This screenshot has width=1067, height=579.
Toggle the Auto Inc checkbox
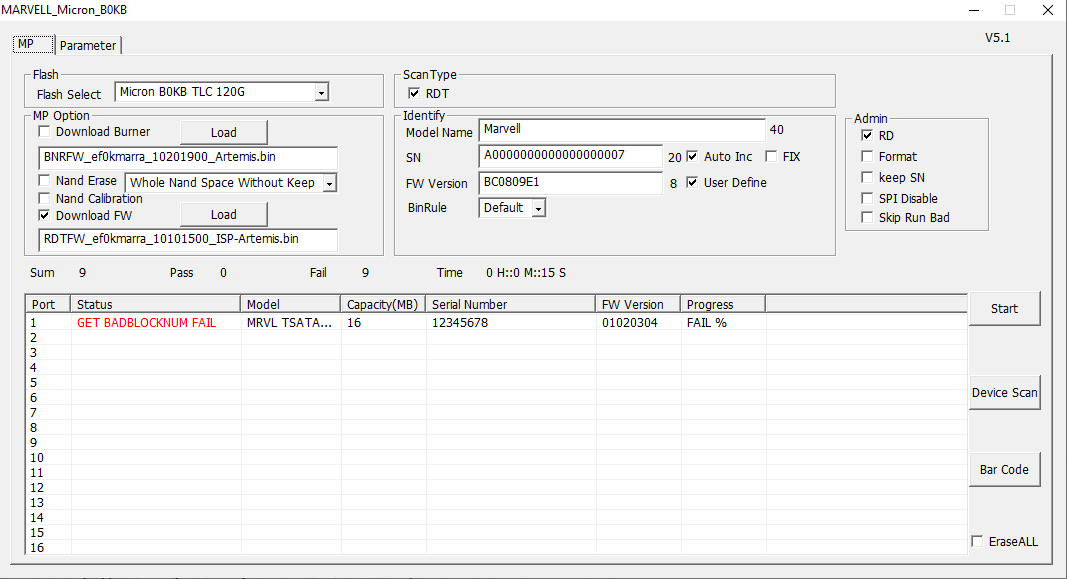[x=692, y=156]
